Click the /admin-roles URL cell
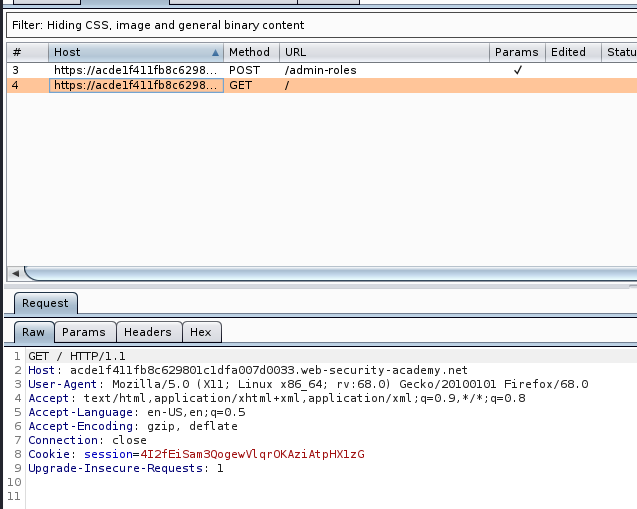The image size is (637, 509). pyautogui.click(x=321, y=70)
